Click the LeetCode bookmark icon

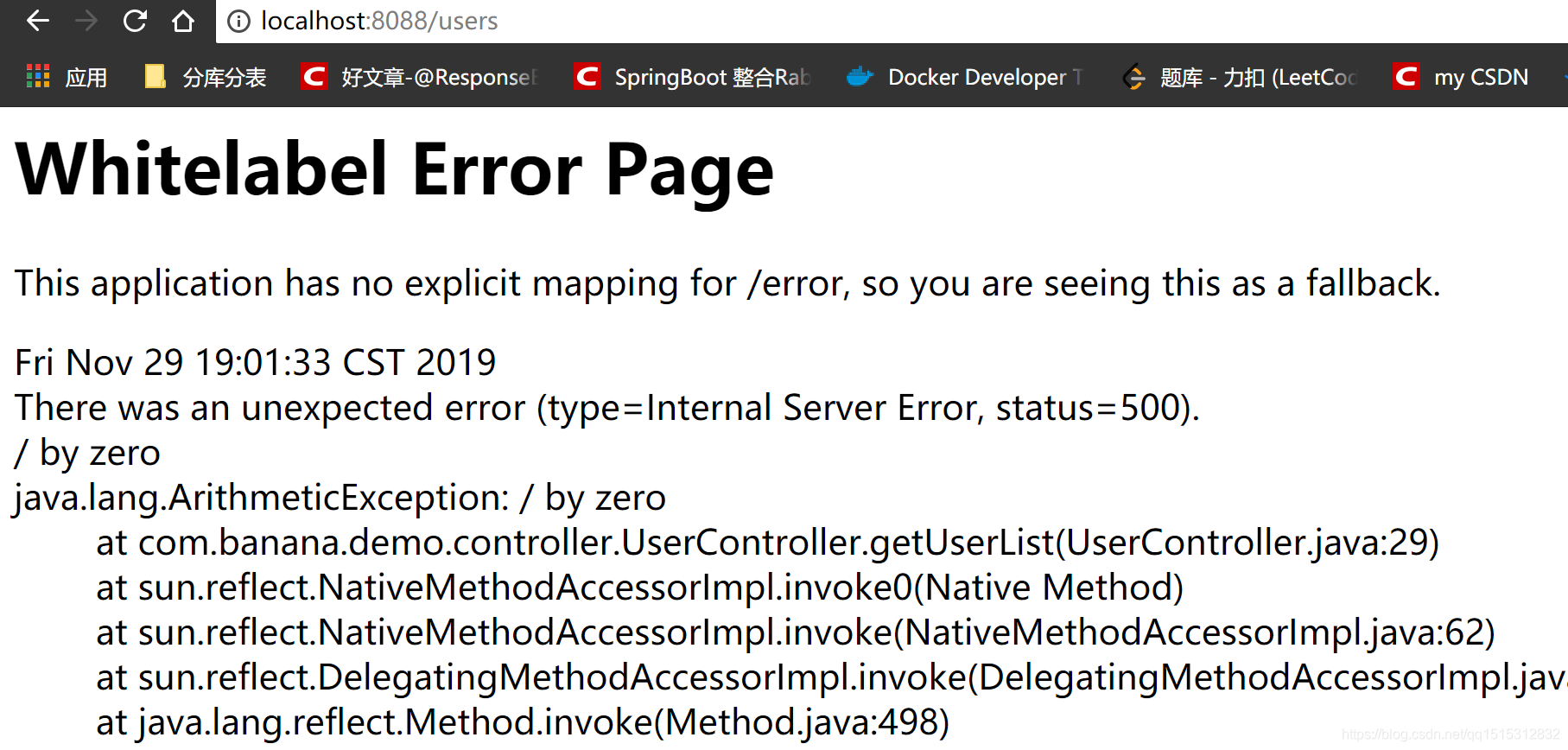[1133, 77]
